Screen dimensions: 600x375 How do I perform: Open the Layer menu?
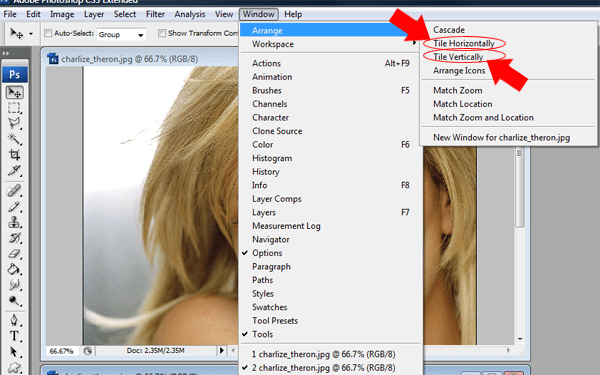pyautogui.click(x=94, y=14)
